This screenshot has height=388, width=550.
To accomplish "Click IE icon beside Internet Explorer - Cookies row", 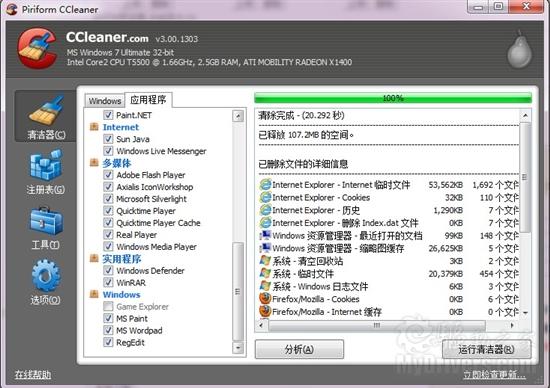I will click(266, 197).
